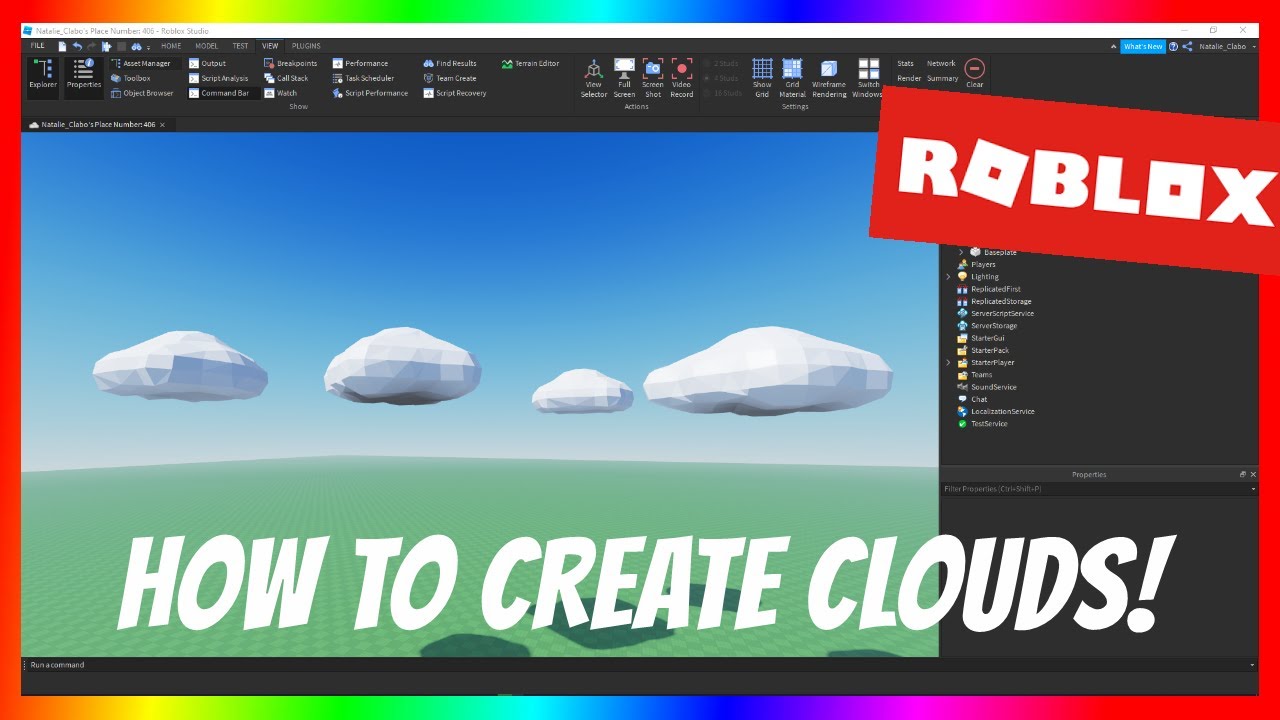This screenshot has height=720, width=1280.
Task: Open the Properties filter dropdown arrow
Action: coord(1253,489)
